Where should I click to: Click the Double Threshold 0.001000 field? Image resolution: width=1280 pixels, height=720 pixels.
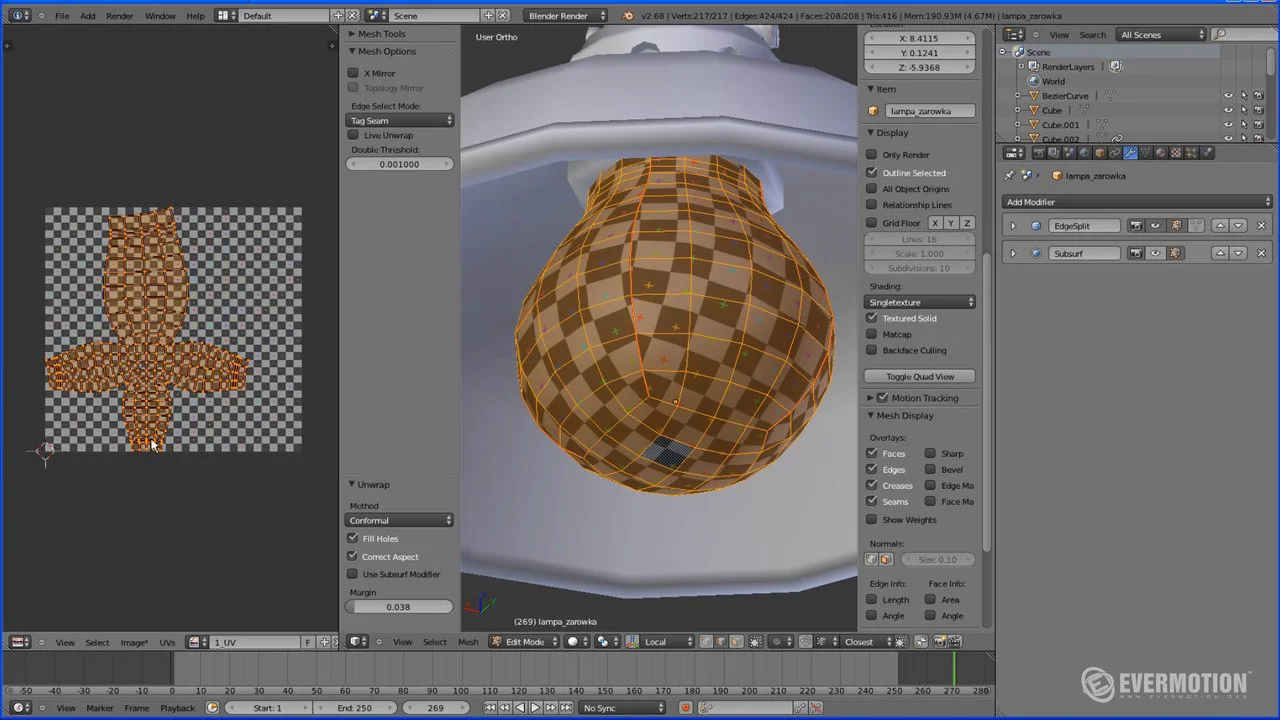[399, 164]
